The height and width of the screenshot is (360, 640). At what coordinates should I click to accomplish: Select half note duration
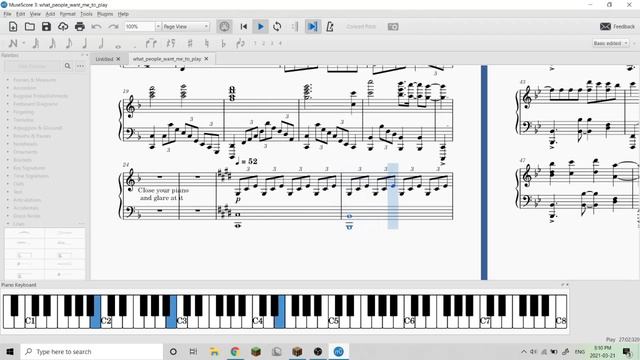pos(101,43)
